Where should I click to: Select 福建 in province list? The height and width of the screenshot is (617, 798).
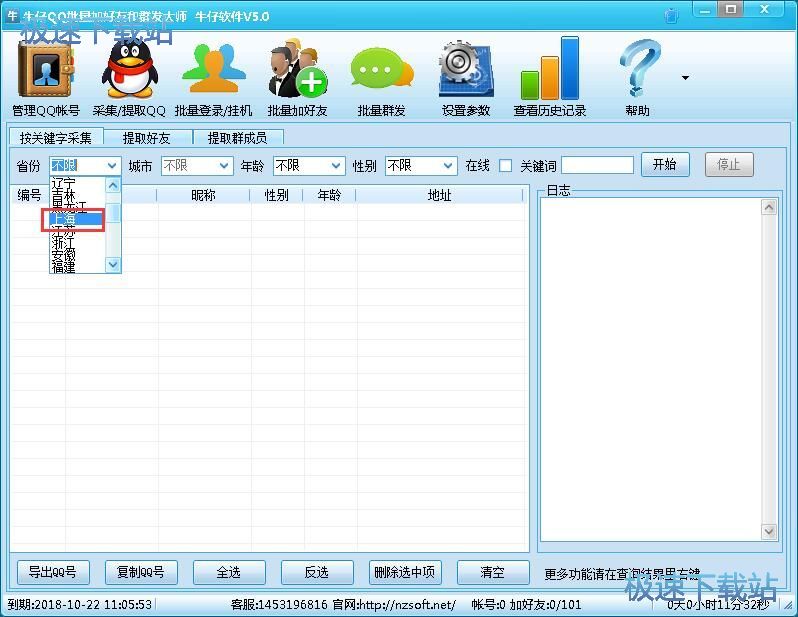pos(77,266)
